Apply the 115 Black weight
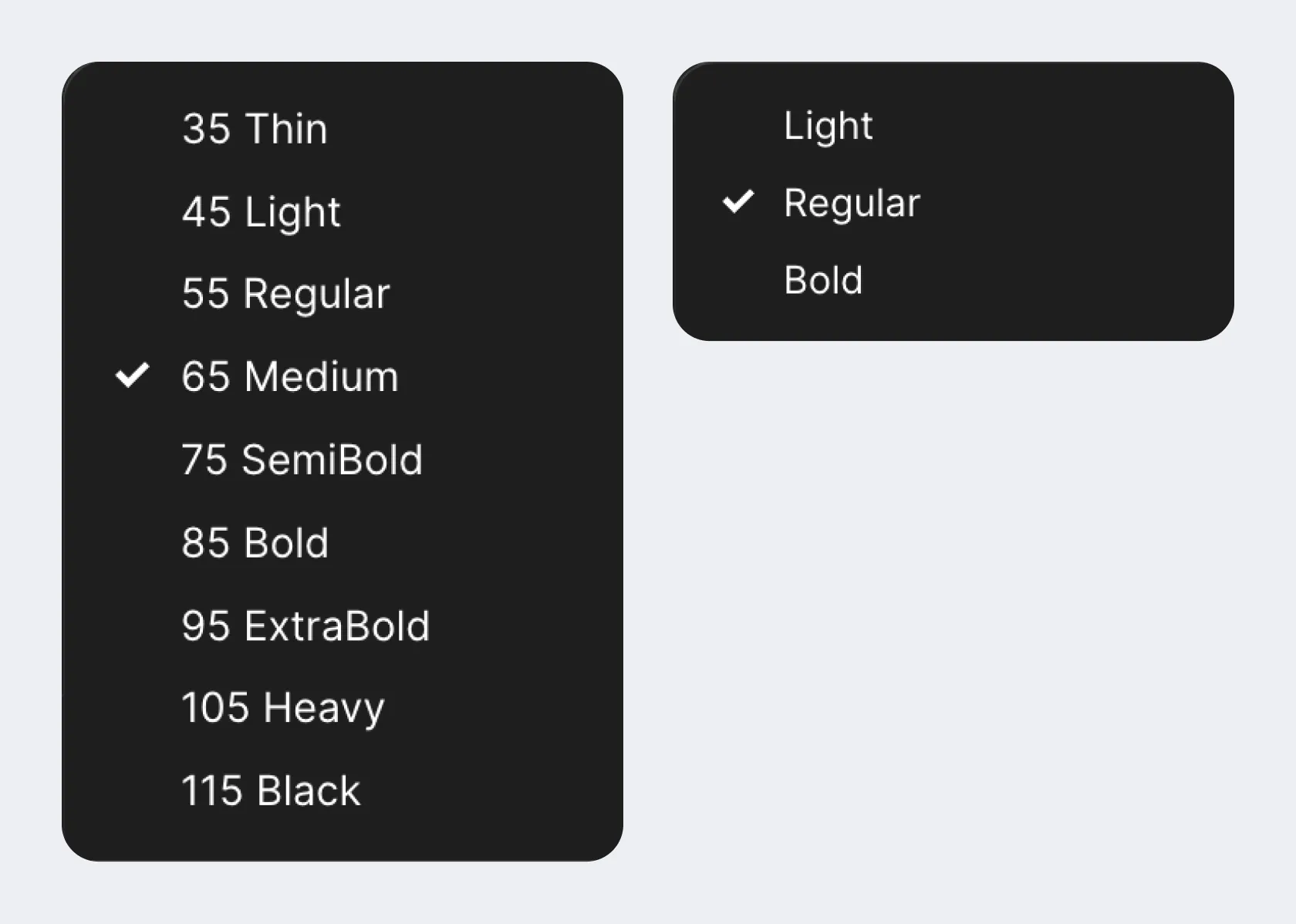Viewport: 1296px width, 924px height. (271, 791)
